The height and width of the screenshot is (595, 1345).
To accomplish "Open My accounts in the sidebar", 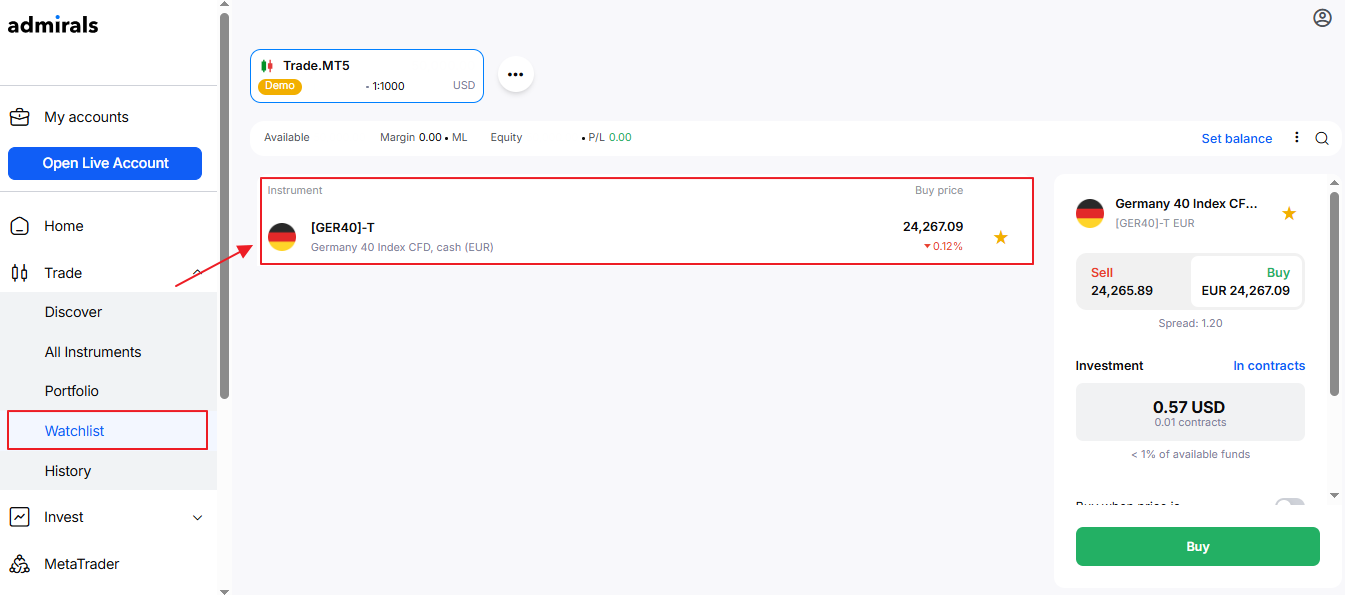I will tap(86, 117).
